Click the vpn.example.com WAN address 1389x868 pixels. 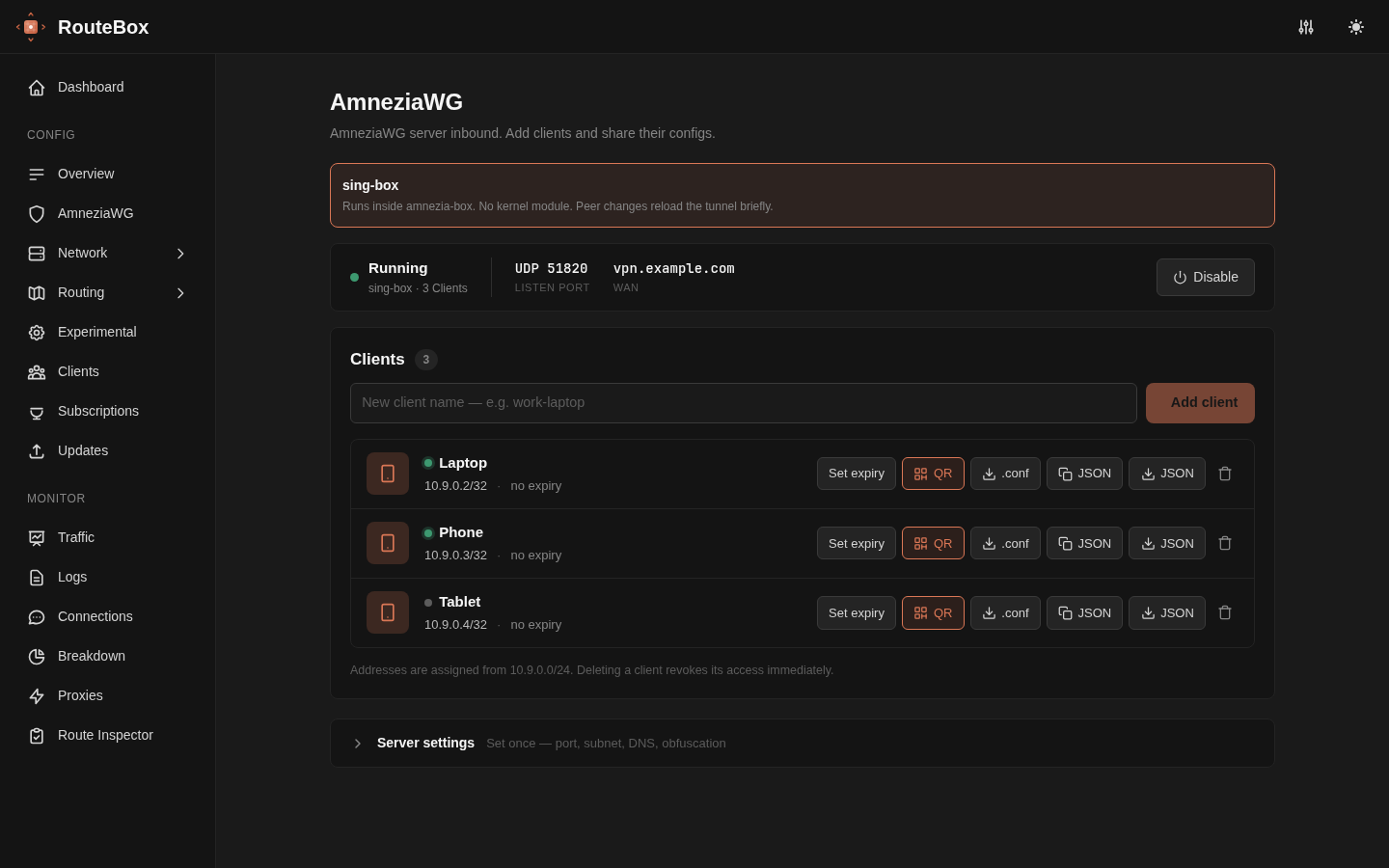point(674,268)
